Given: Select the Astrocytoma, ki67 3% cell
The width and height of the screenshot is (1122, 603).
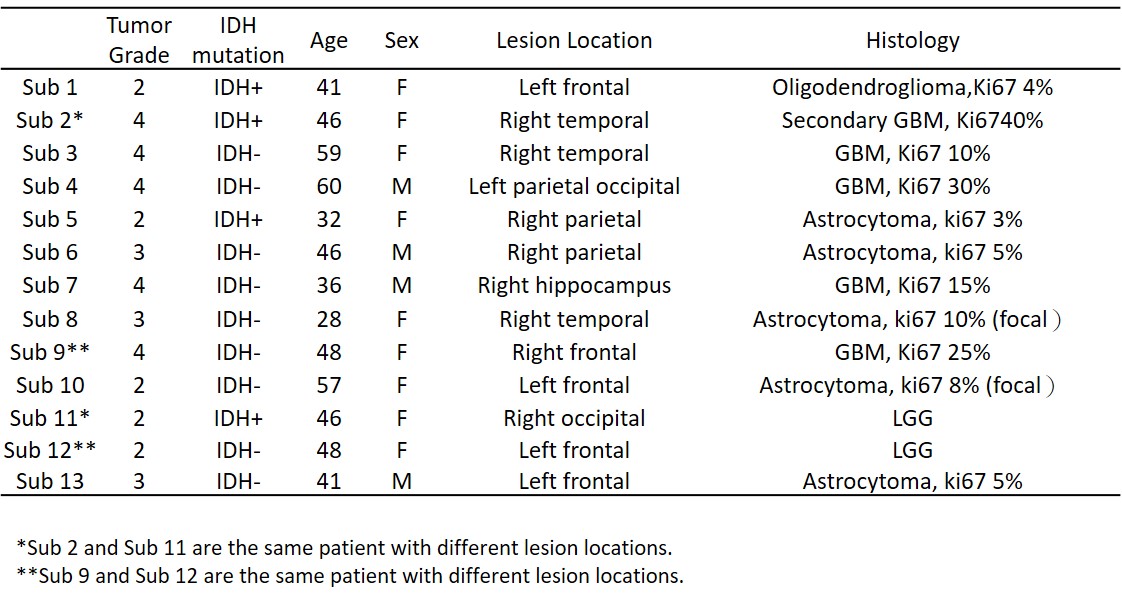Looking at the screenshot, I should coord(912,220).
